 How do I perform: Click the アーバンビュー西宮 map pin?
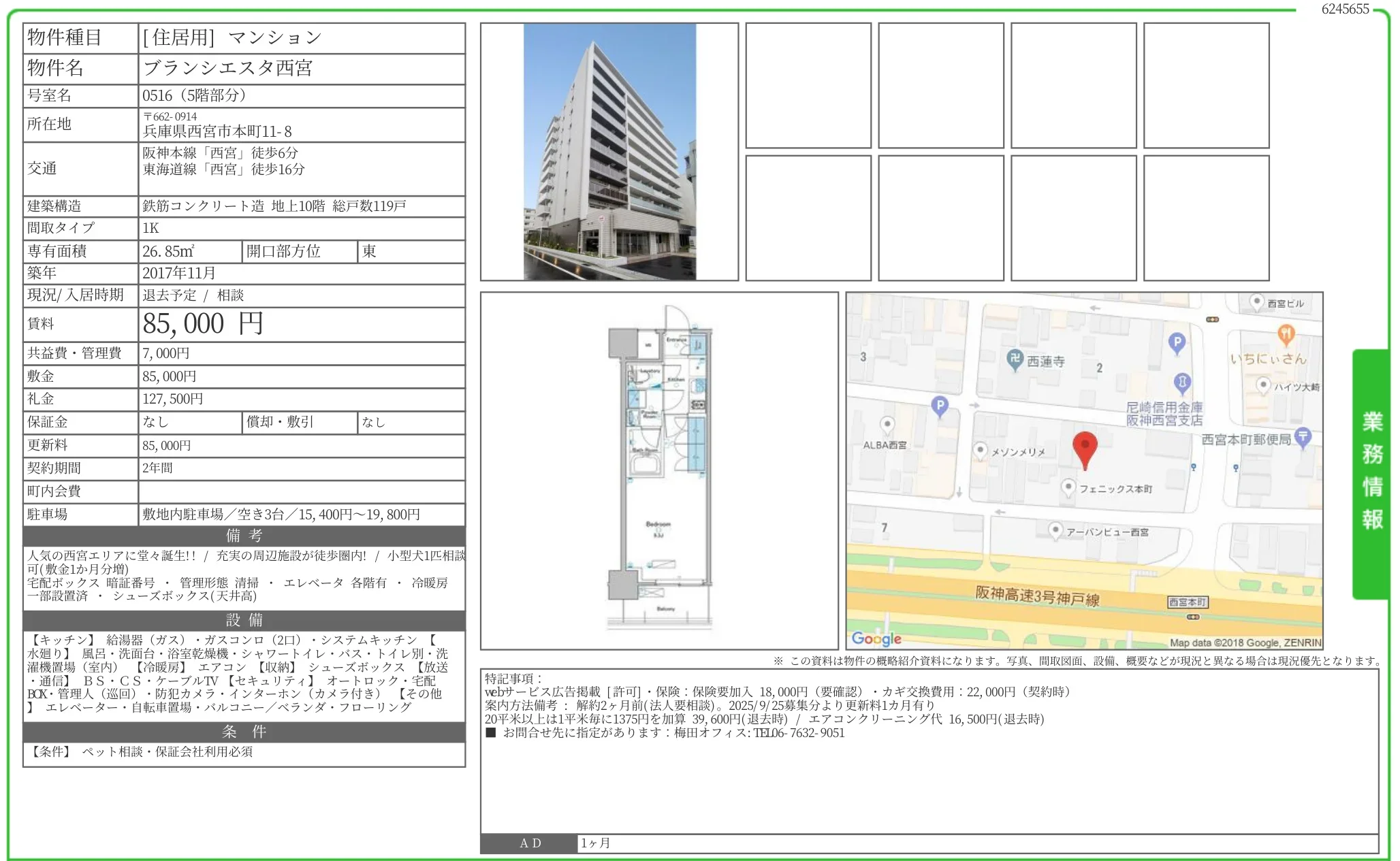point(1055,530)
